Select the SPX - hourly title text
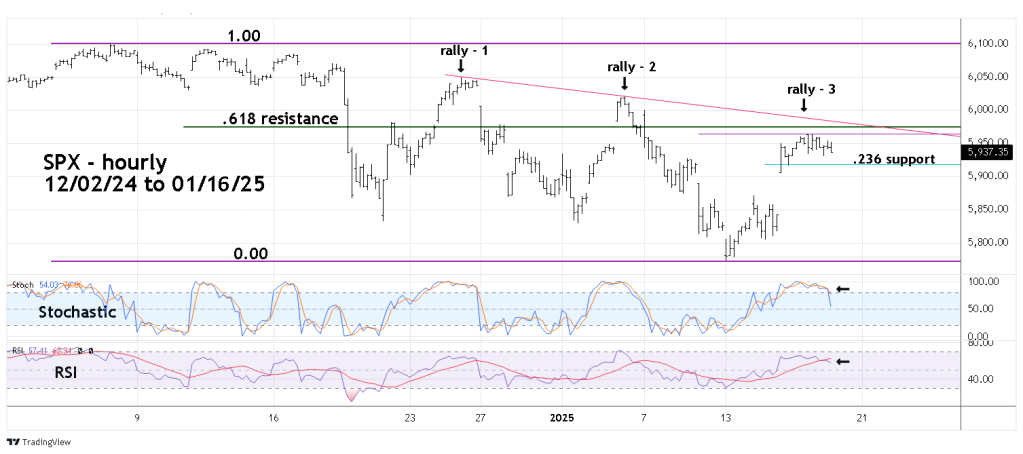The width and height of the screenshot is (1023, 454). [106, 162]
